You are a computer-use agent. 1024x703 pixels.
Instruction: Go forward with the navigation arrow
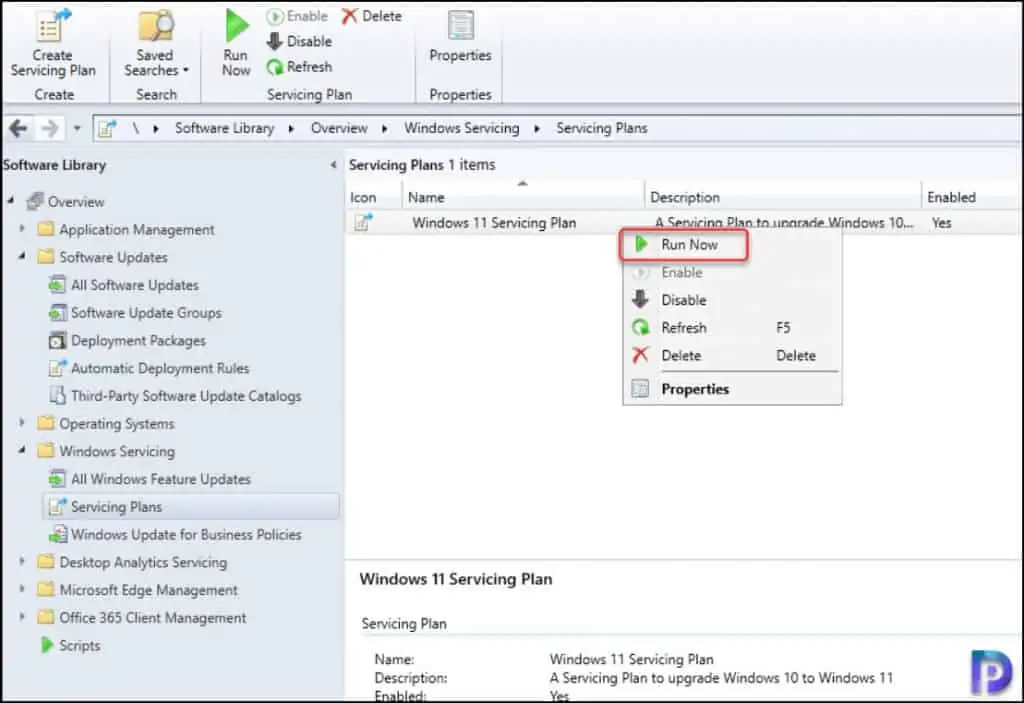tap(50, 128)
